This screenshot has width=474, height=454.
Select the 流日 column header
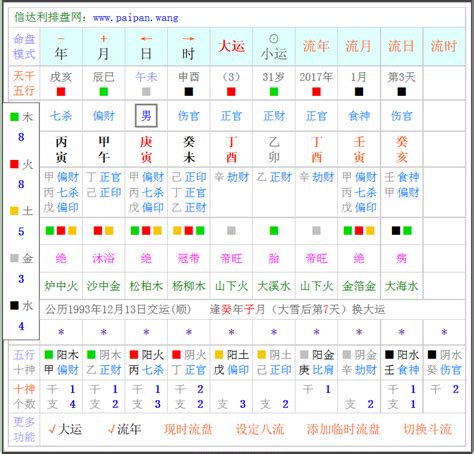pyautogui.click(x=402, y=46)
